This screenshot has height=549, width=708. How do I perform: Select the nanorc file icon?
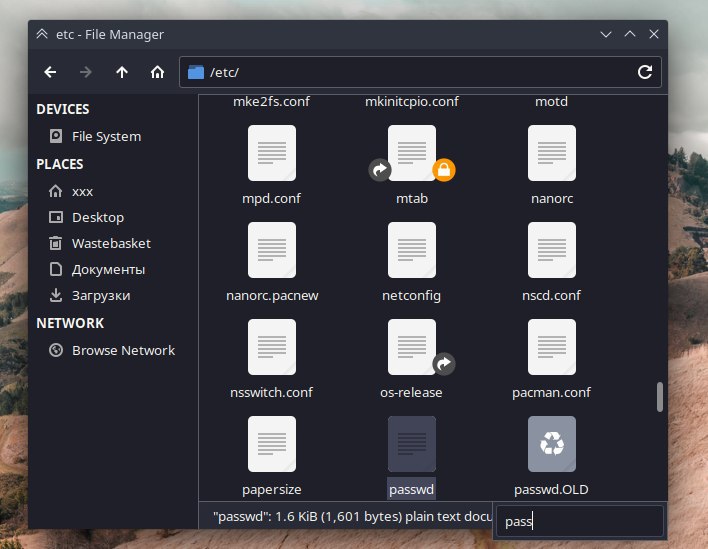pyautogui.click(x=552, y=153)
